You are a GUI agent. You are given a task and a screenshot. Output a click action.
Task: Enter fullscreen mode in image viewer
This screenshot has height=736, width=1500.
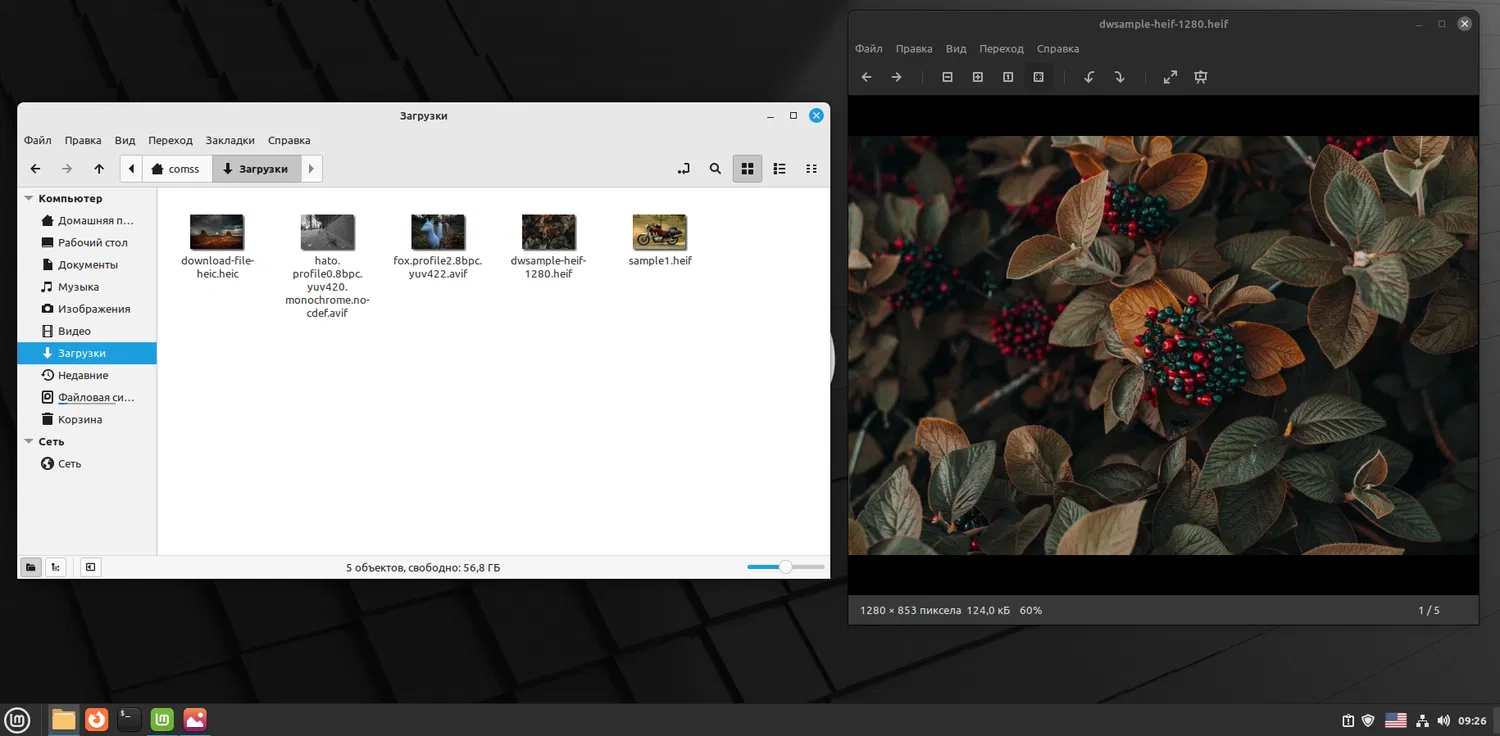pos(1170,77)
